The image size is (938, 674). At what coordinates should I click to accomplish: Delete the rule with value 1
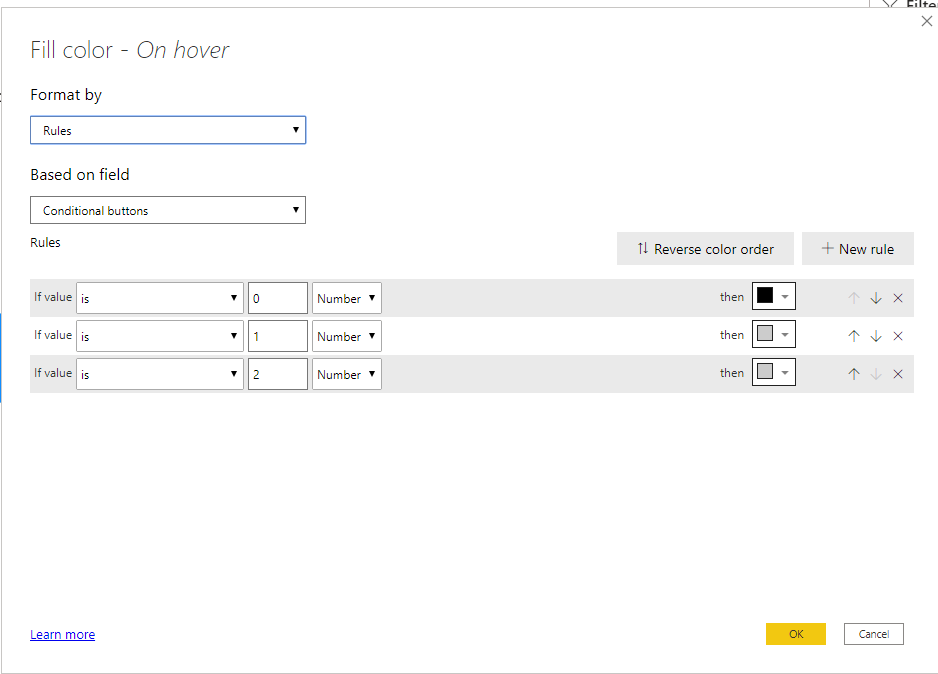898,336
